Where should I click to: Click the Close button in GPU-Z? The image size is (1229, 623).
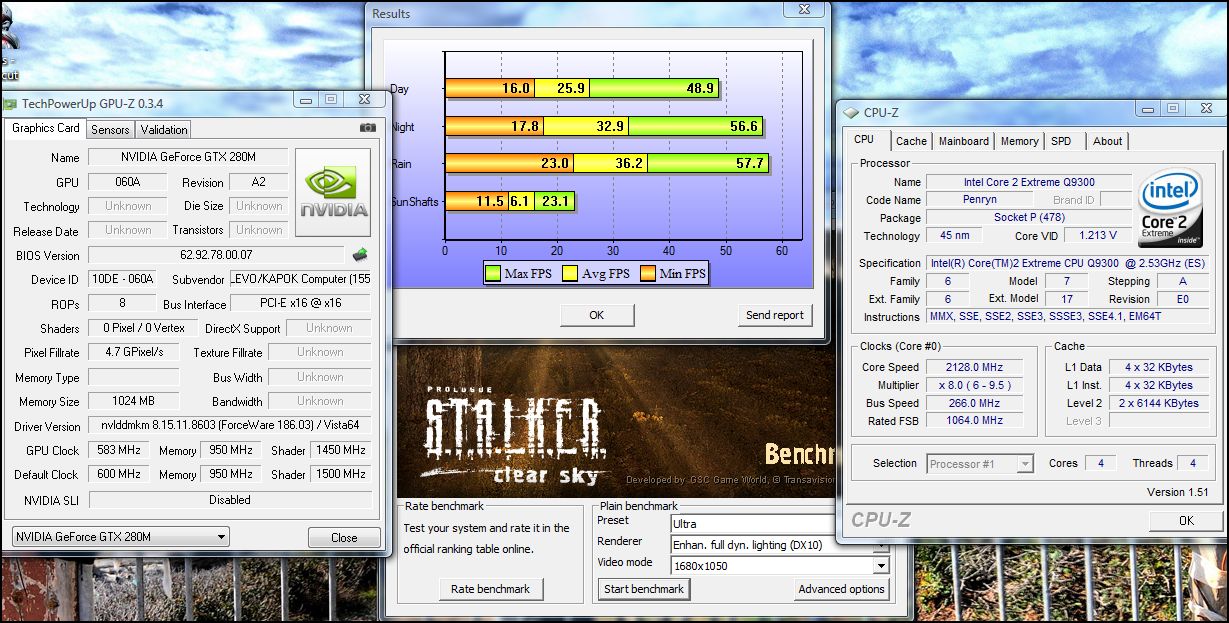click(344, 537)
